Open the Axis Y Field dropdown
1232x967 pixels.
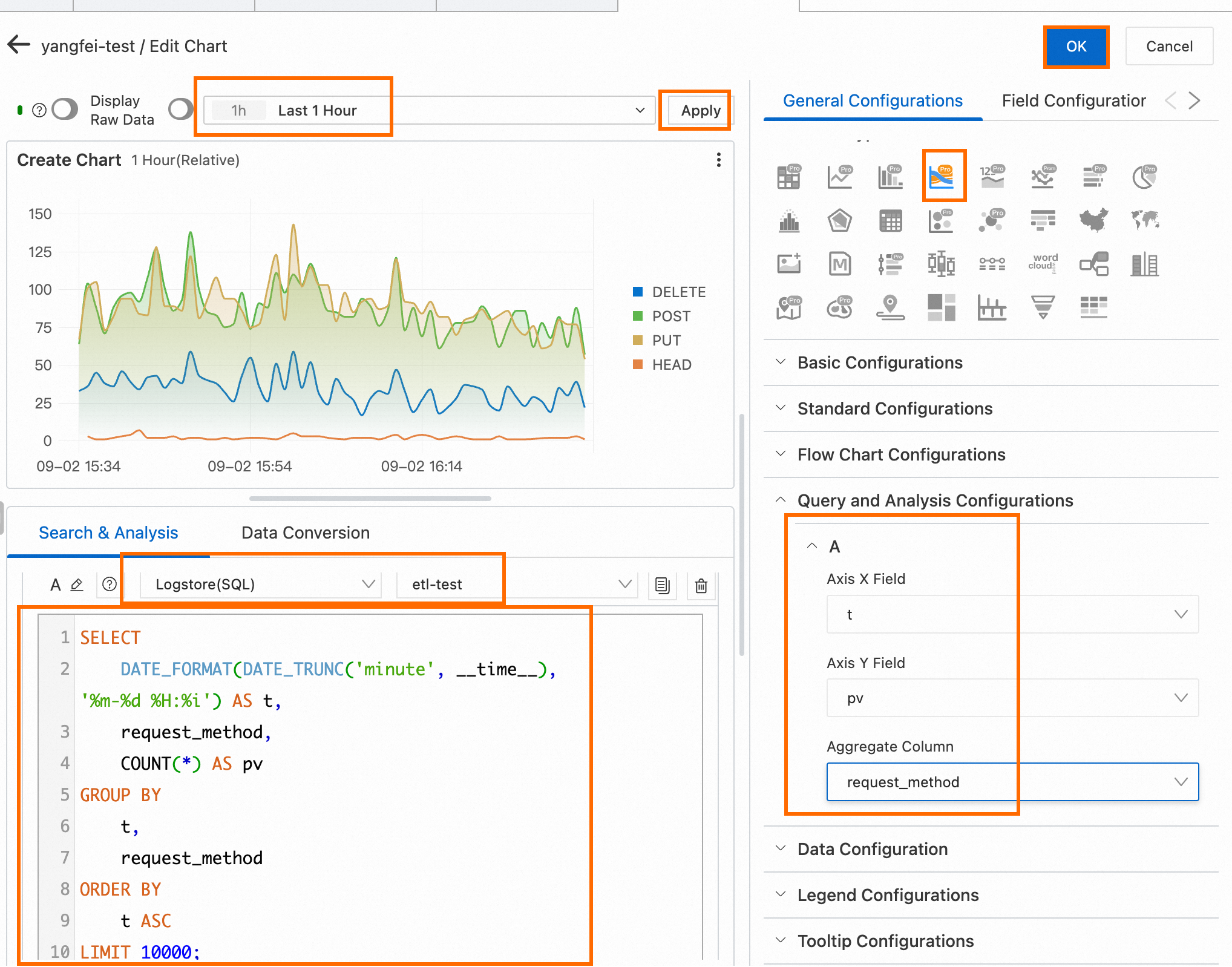pyautogui.click(x=1012, y=698)
